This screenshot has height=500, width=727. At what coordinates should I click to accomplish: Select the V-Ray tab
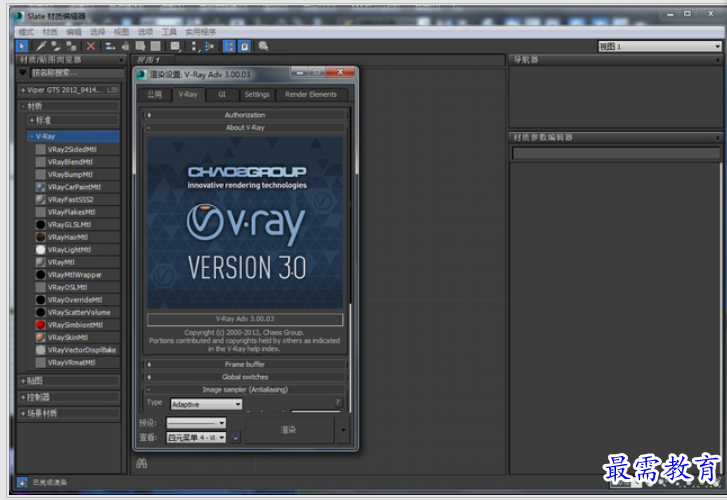188,94
